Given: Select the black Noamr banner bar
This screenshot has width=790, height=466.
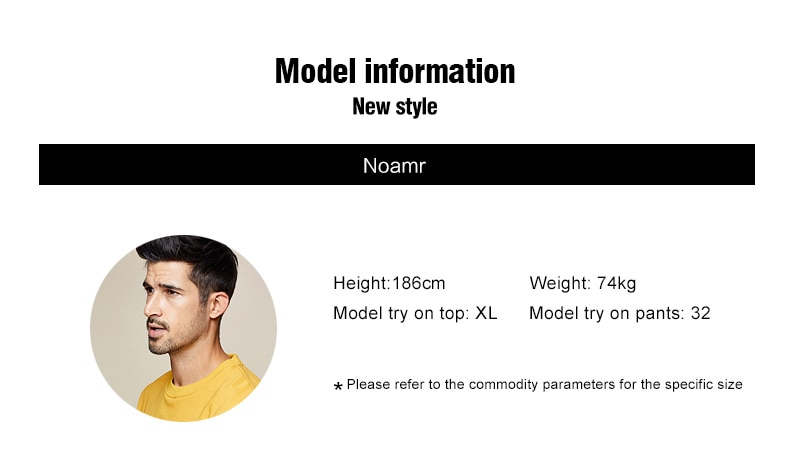Looking at the screenshot, I should [397, 165].
